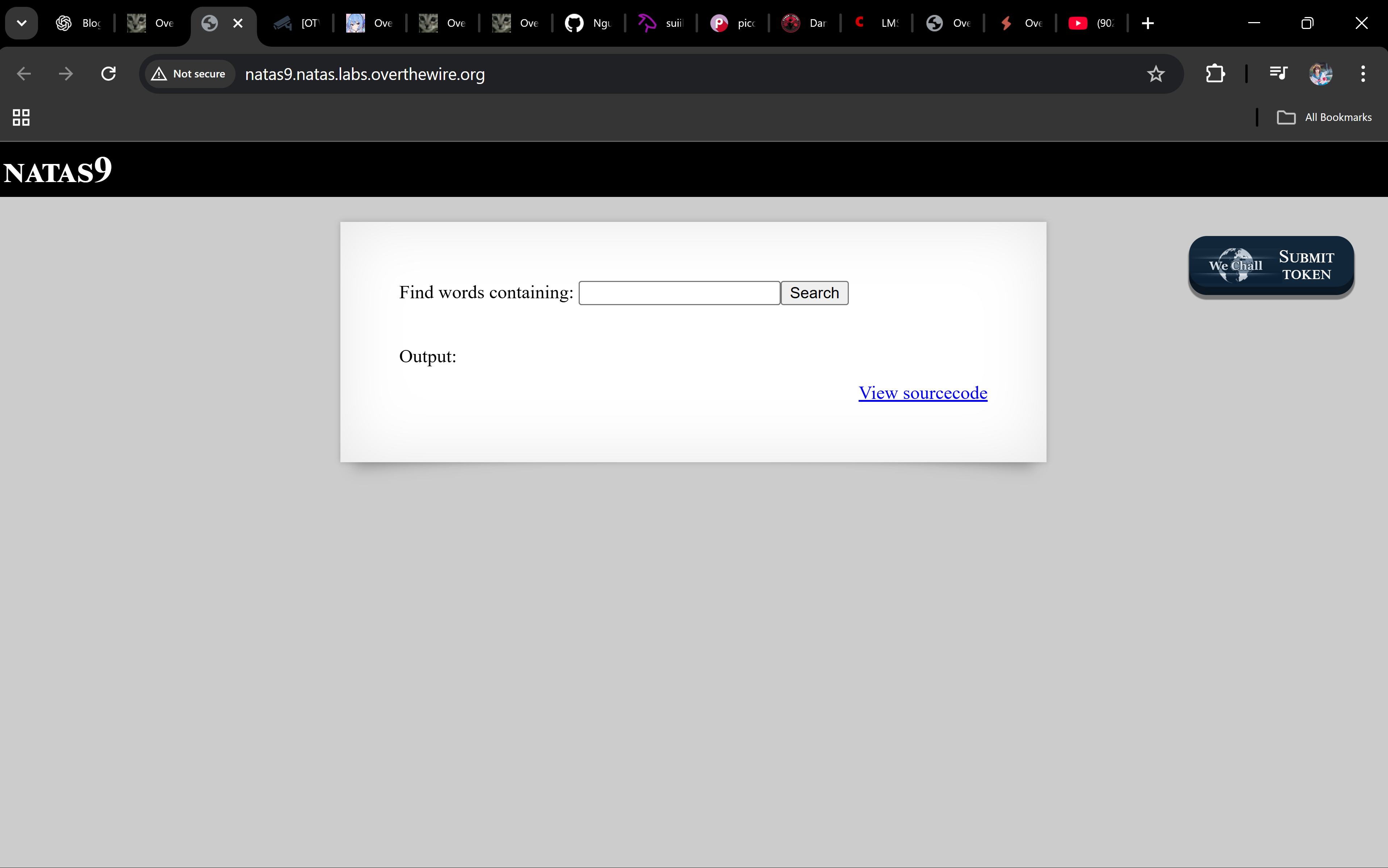This screenshot has width=1388, height=868.
Task: Expand the tab search dropdown arrow
Action: click(21, 23)
